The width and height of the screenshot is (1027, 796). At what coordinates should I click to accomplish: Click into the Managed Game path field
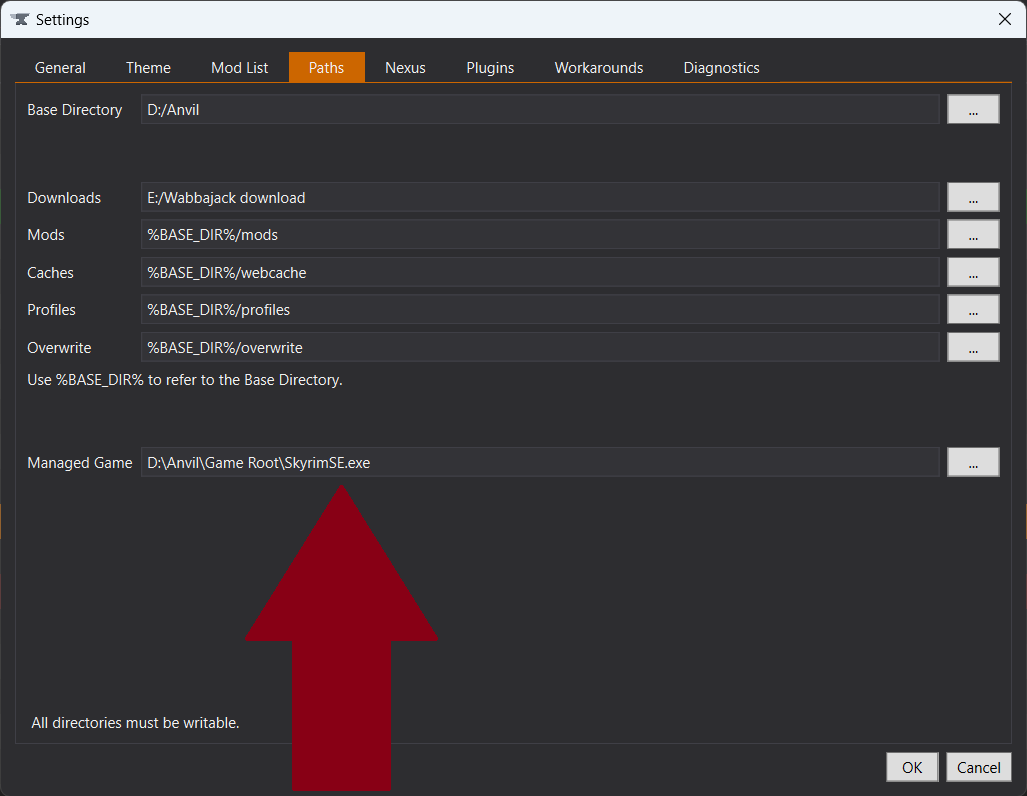[x=540, y=463]
